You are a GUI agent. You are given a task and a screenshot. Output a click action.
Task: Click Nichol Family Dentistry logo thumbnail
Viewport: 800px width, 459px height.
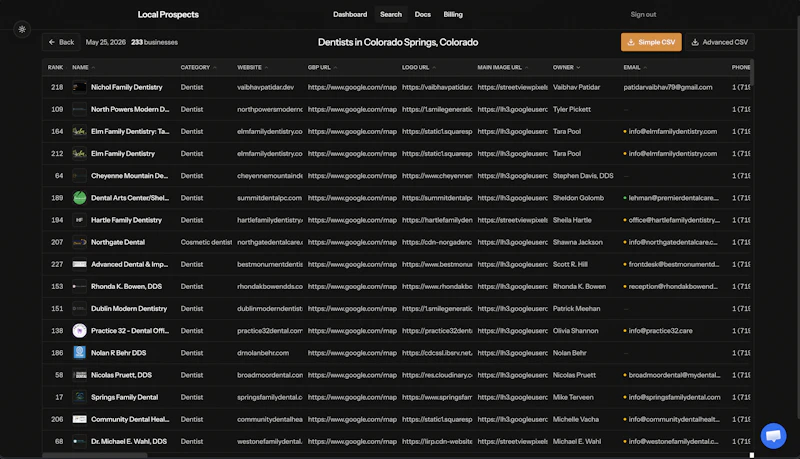(x=80, y=87)
